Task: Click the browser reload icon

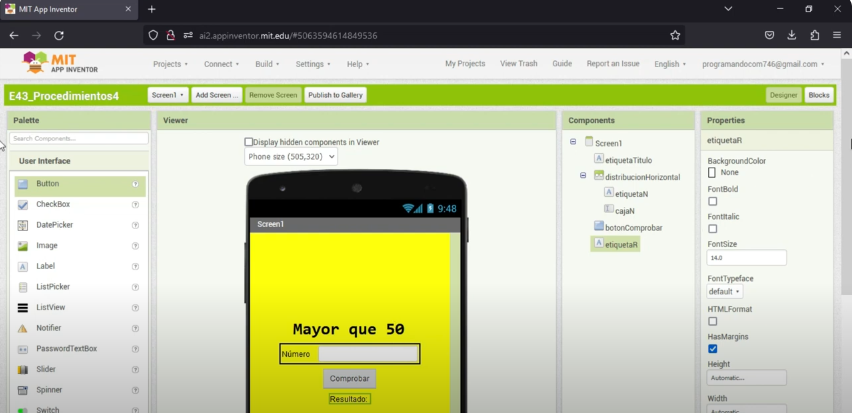Action: coord(59,35)
